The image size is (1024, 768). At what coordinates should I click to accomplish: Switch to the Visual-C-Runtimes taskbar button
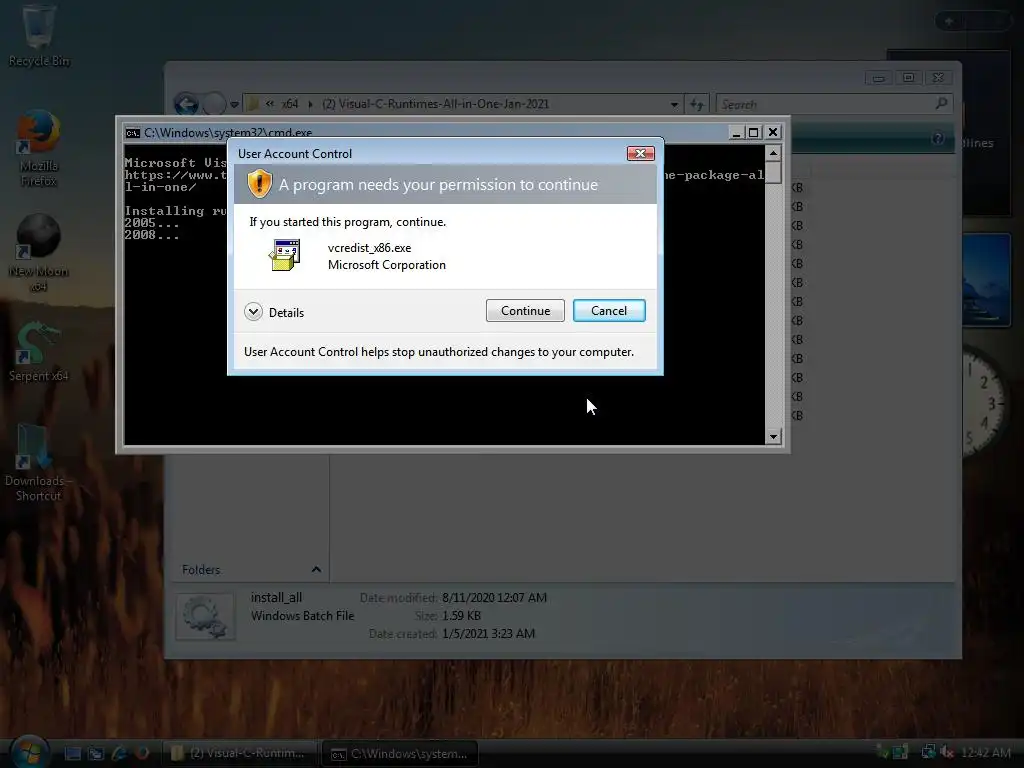click(241, 753)
